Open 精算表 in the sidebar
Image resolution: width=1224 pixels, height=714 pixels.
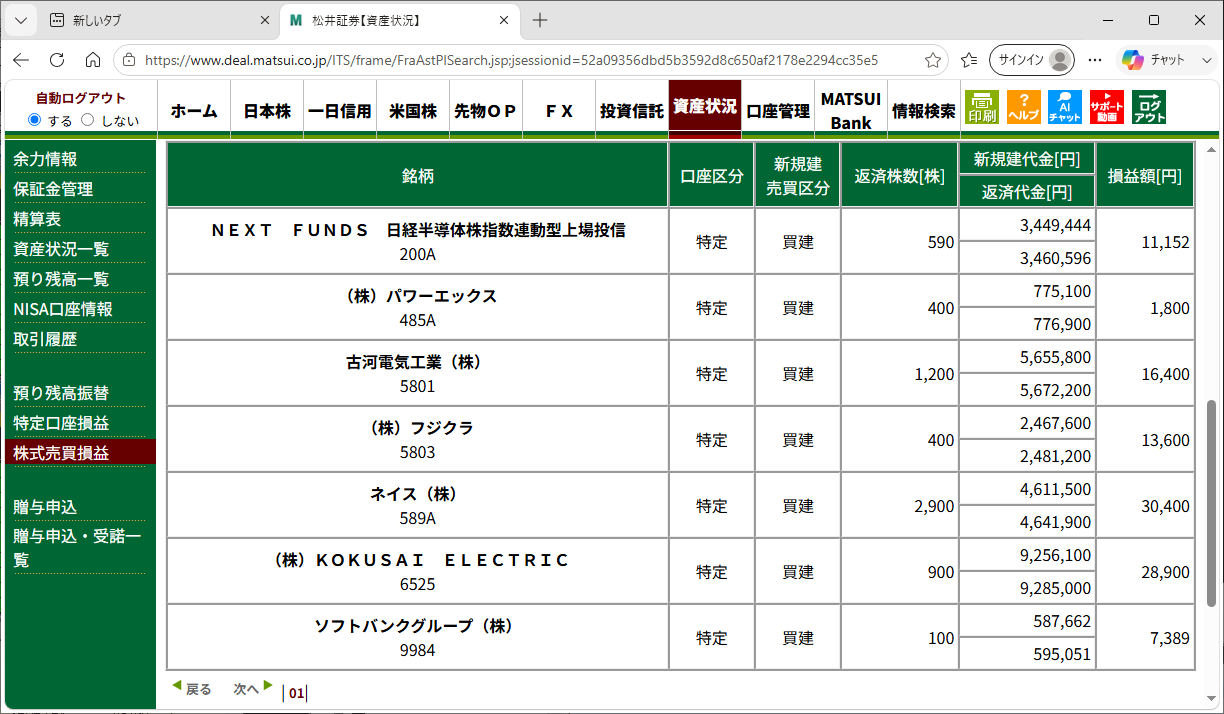pyautogui.click(x=37, y=219)
